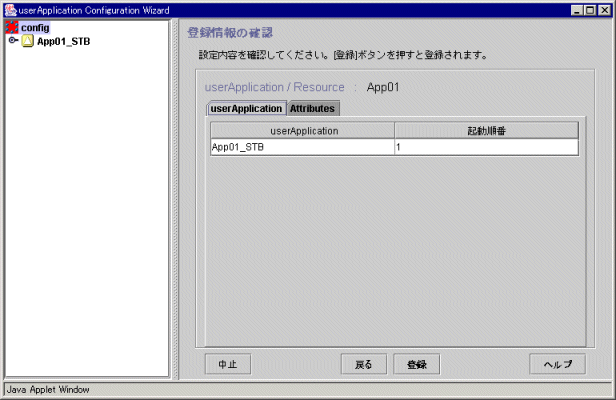
Task: Minimize the Configuration Wizard window
Action: 577,10
